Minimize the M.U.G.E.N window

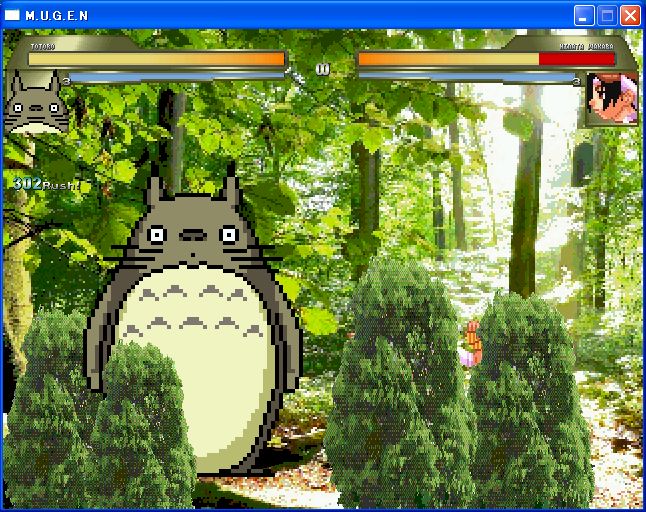pos(584,16)
